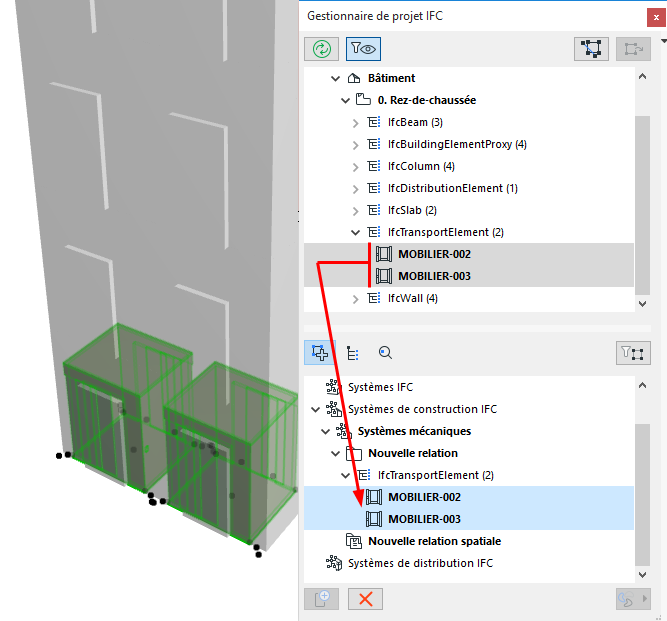Toggle the filter visibility eye button
The height and width of the screenshot is (621, 667).
point(363,49)
